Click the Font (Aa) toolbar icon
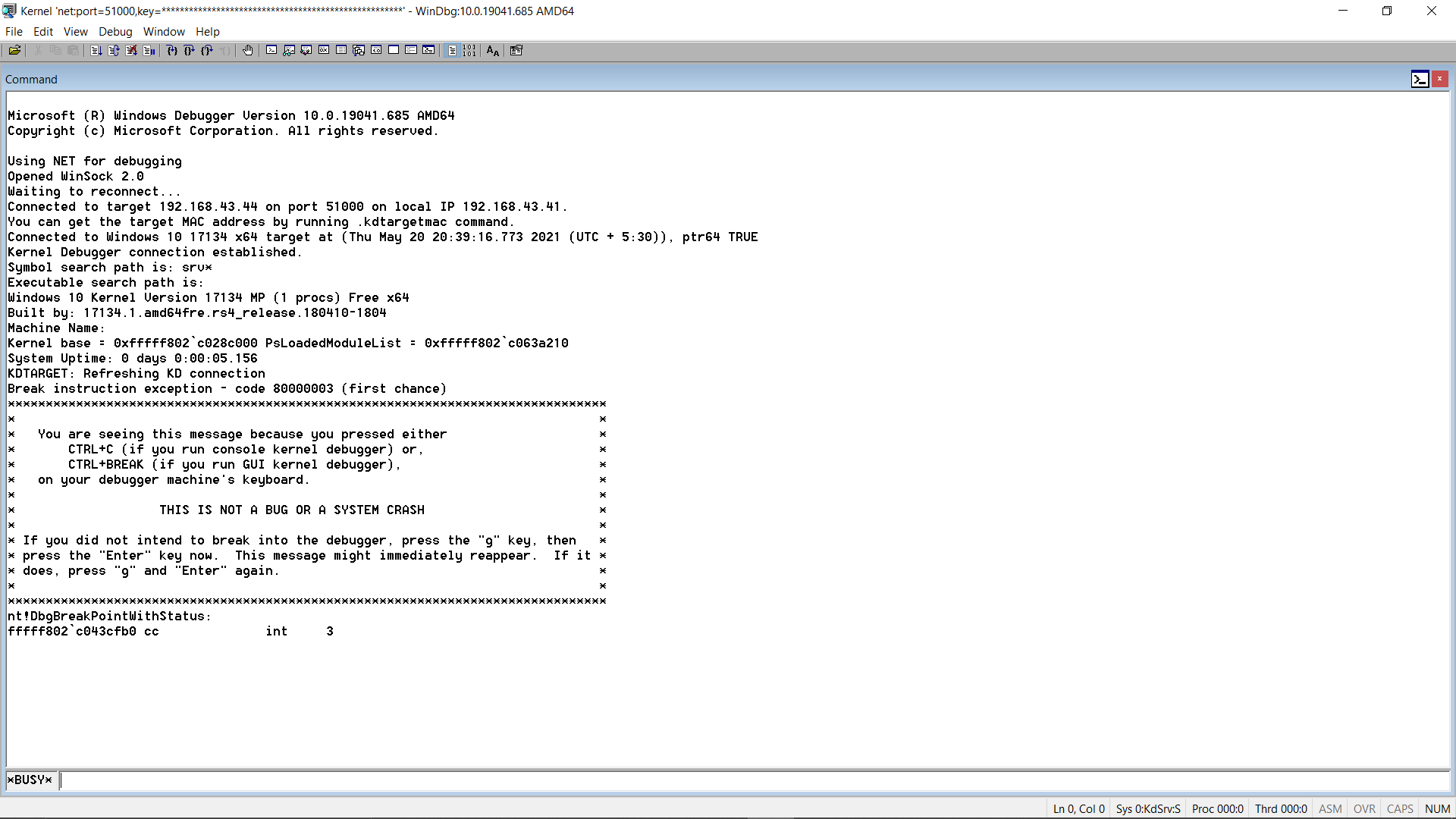Viewport: 1456px width, 819px height. tap(493, 51)
